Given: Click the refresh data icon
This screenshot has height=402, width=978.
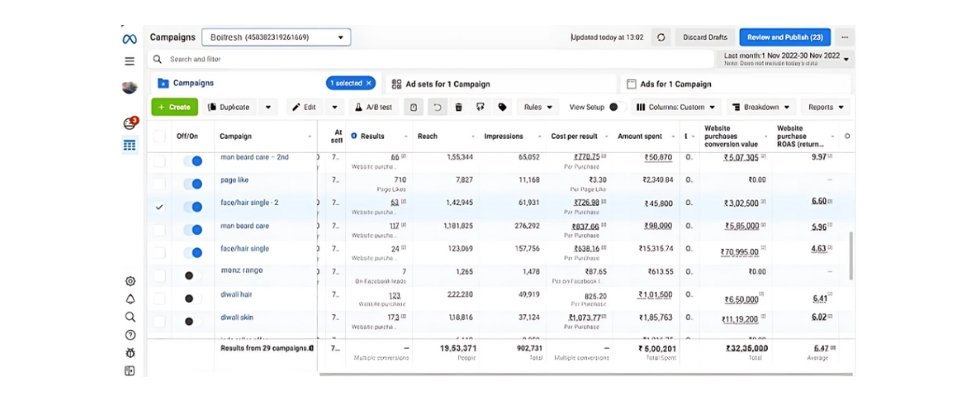Looking at the screenshot, I should [660, 37].
